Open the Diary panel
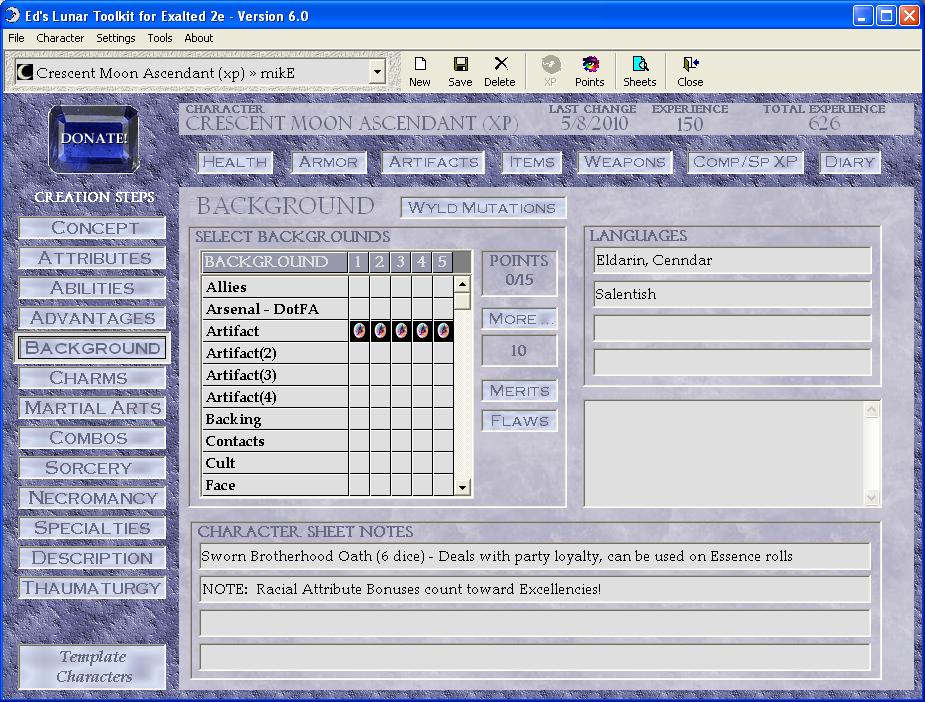Viewport: 925px width, 702px height. point(849,162)
